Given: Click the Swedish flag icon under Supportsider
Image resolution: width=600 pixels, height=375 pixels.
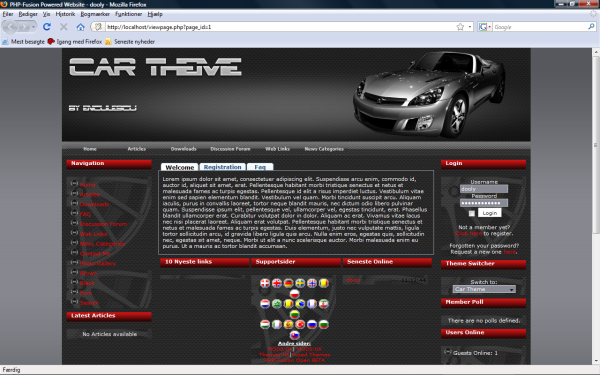Looking at the screenshot, I should (x=300, y=283).
